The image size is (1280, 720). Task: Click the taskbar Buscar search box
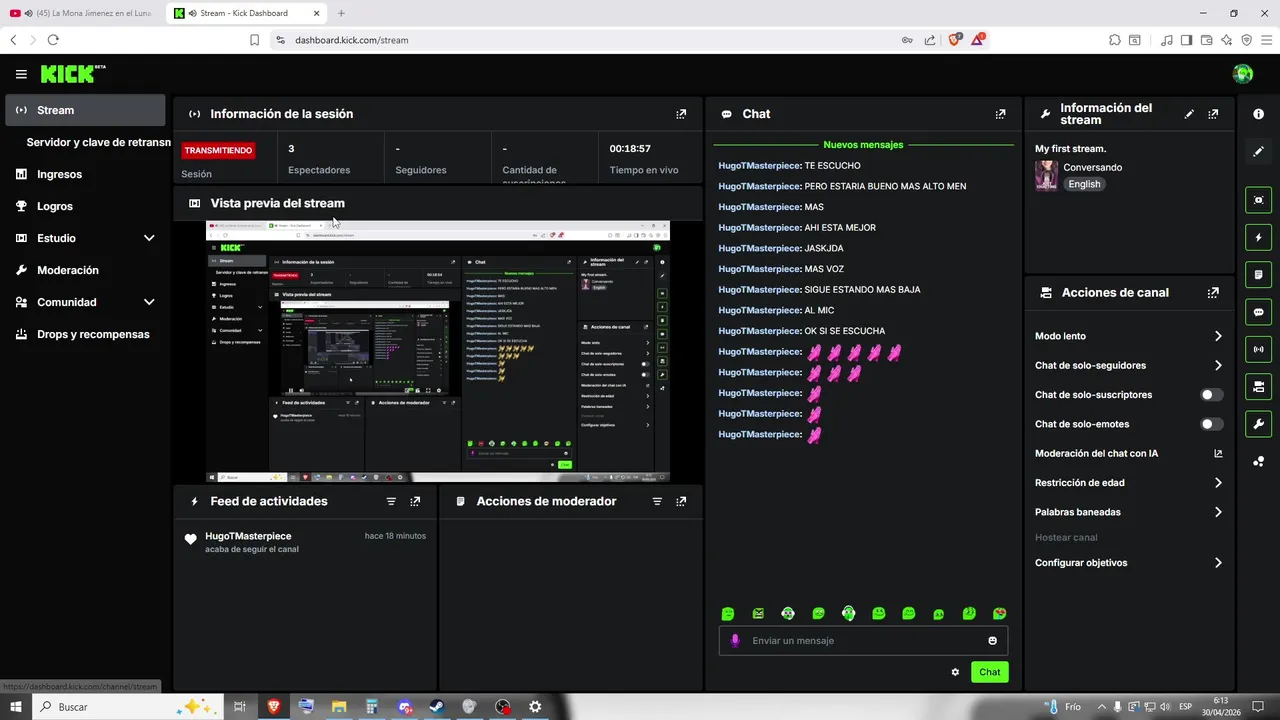pos(128,707)
